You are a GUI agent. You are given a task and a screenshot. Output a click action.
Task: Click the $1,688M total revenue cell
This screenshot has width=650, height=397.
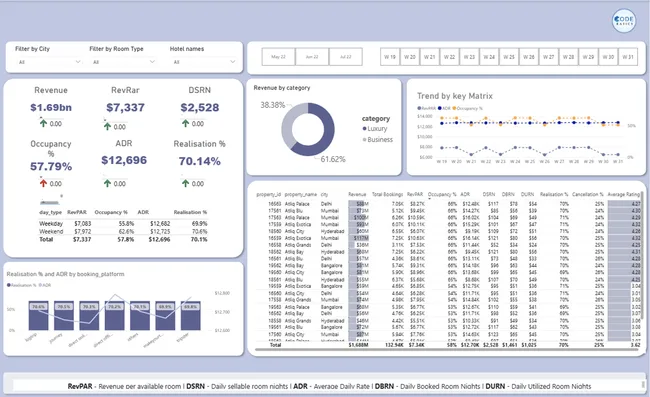click(358, 345)
